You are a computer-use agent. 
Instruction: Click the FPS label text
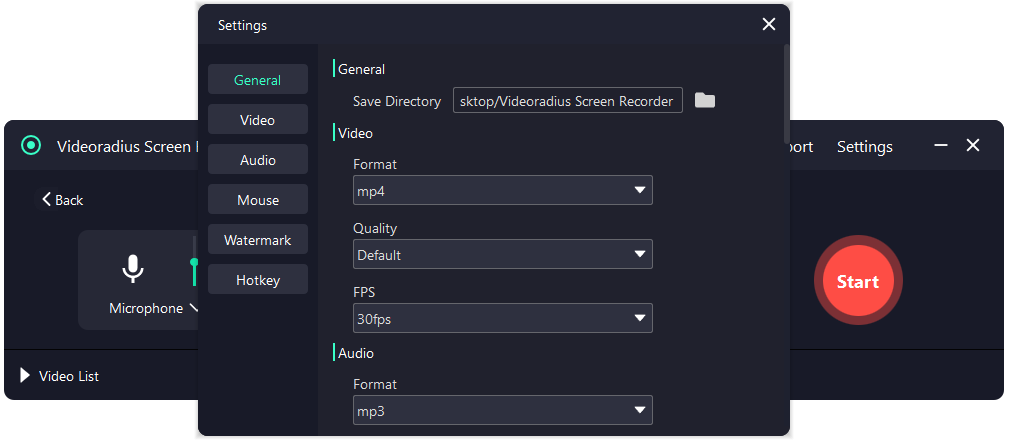(364, 291)
